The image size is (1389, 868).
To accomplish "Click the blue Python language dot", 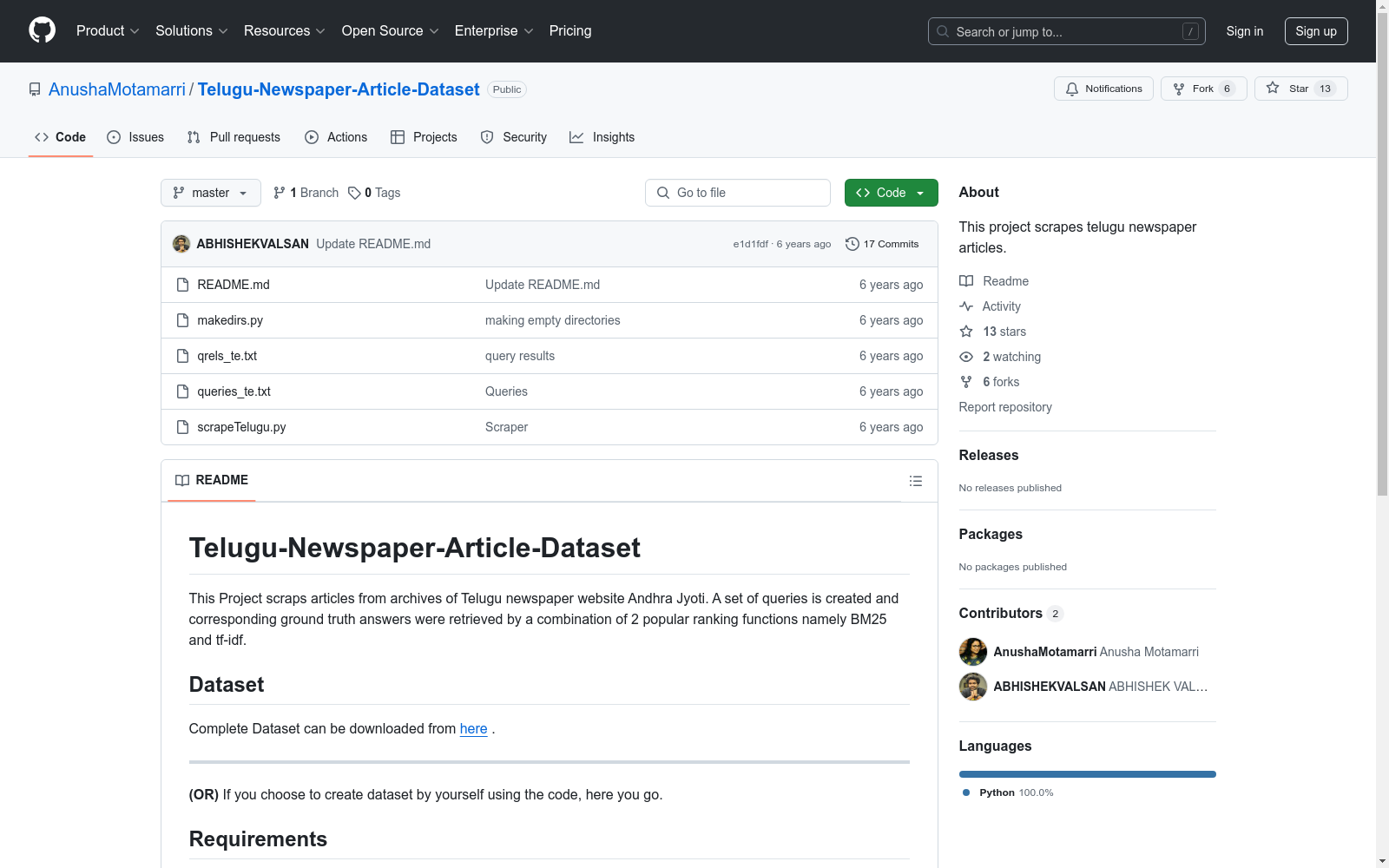I will click(x=966, y=792).
